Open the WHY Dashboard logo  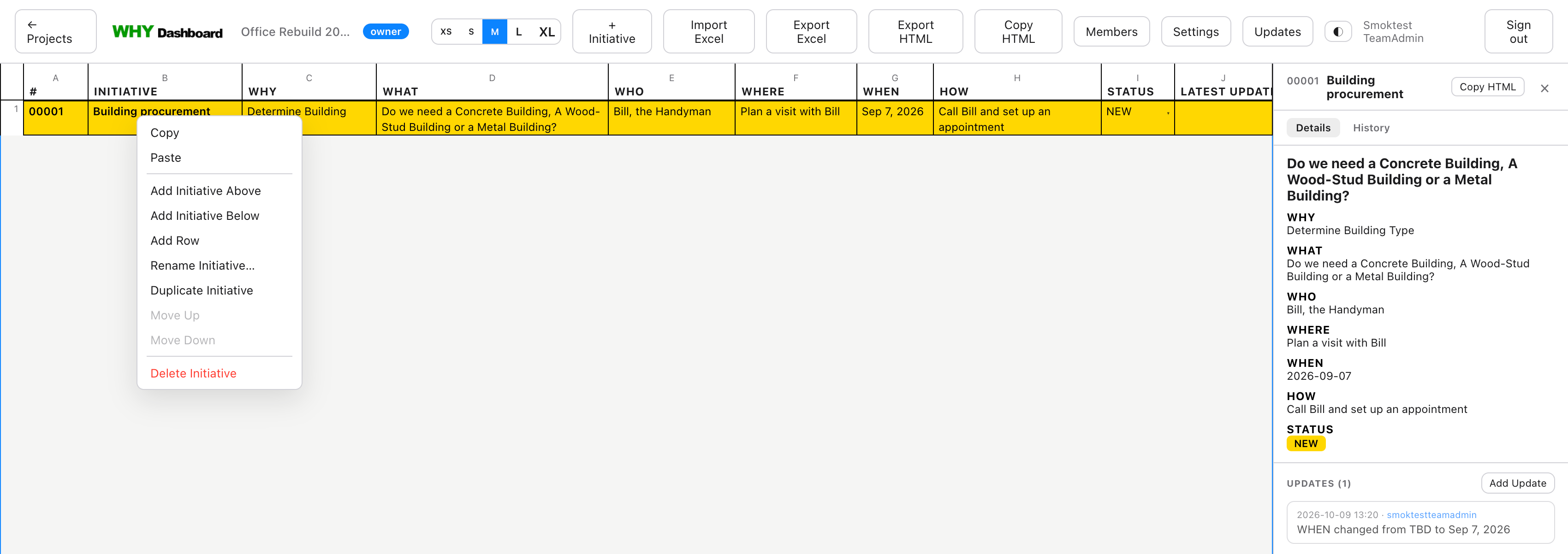(x=167, y=32)
